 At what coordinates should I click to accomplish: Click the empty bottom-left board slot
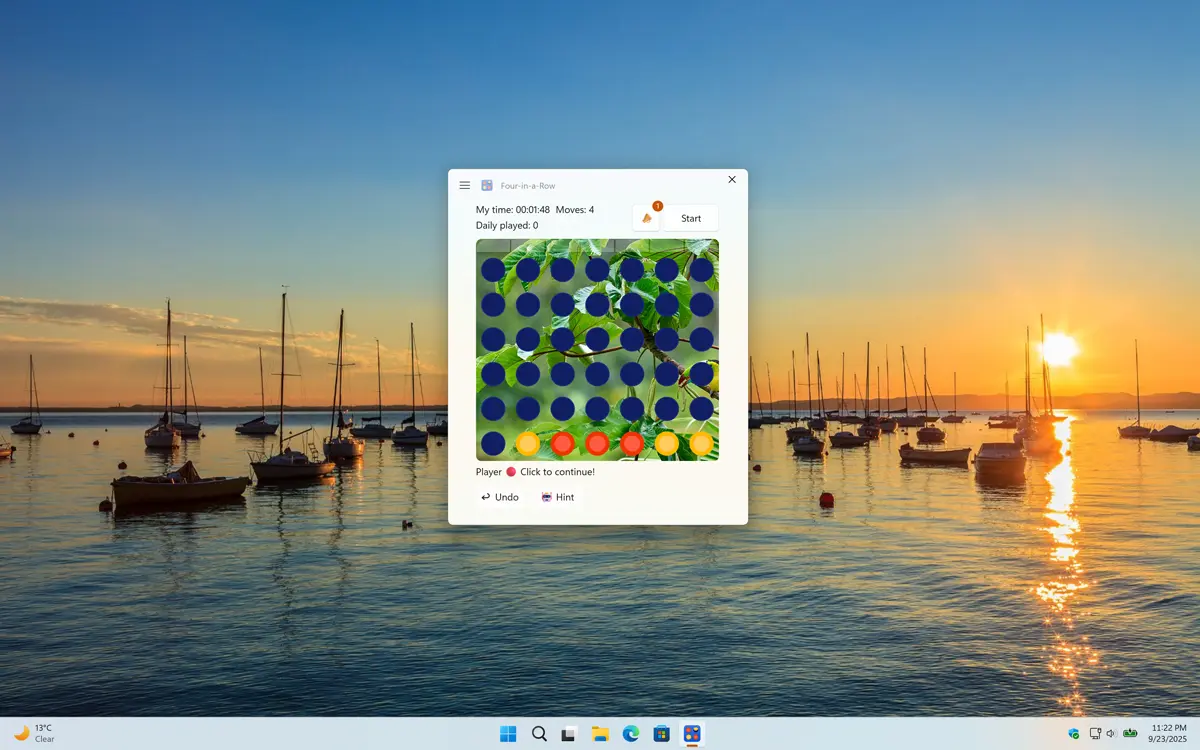pyautogui.click(x=493, y=443)
